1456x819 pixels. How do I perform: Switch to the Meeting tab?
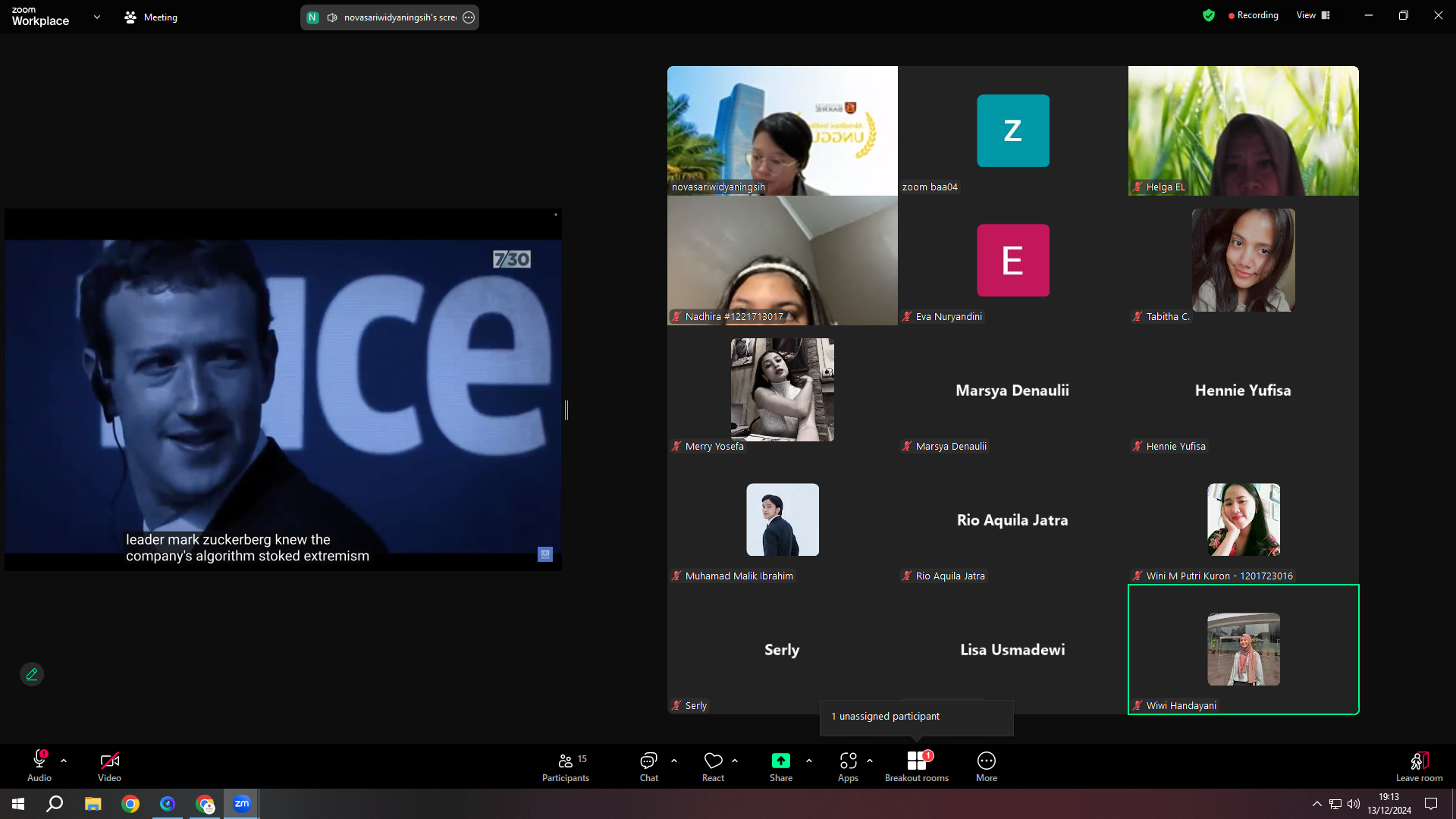pyautogui.click(x=151, y=17)
